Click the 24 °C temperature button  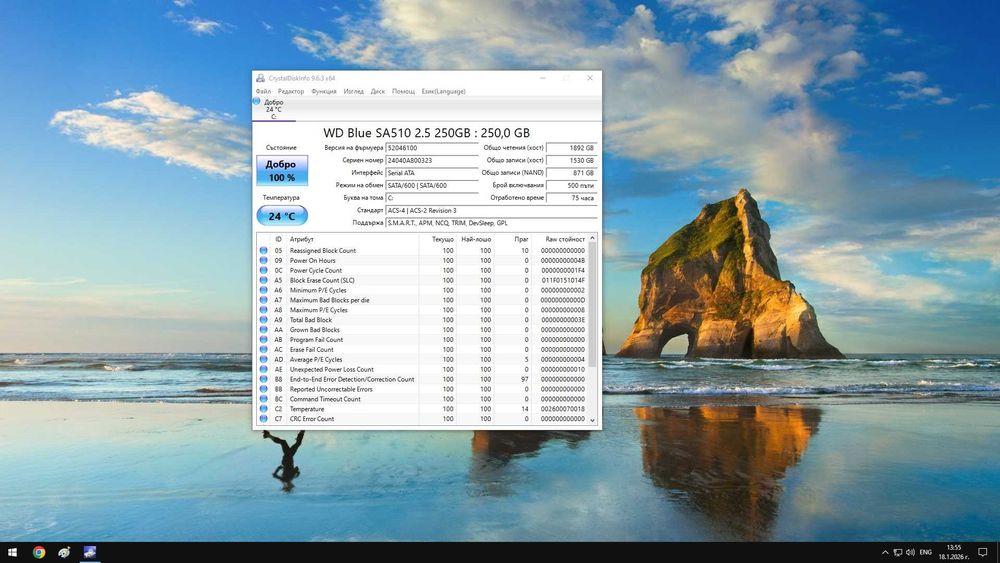click(282, 216)
